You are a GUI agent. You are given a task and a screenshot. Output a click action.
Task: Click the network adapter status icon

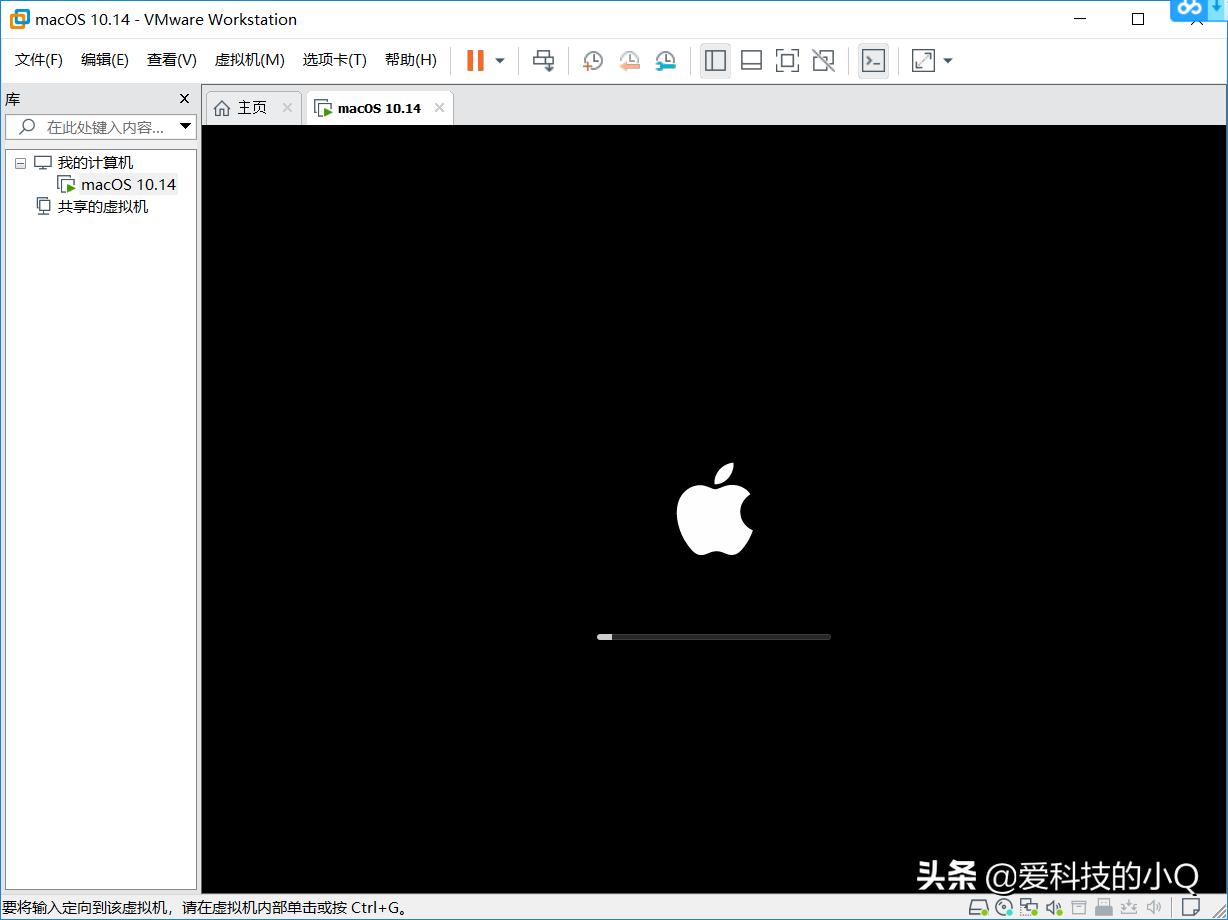[1029, 907]
